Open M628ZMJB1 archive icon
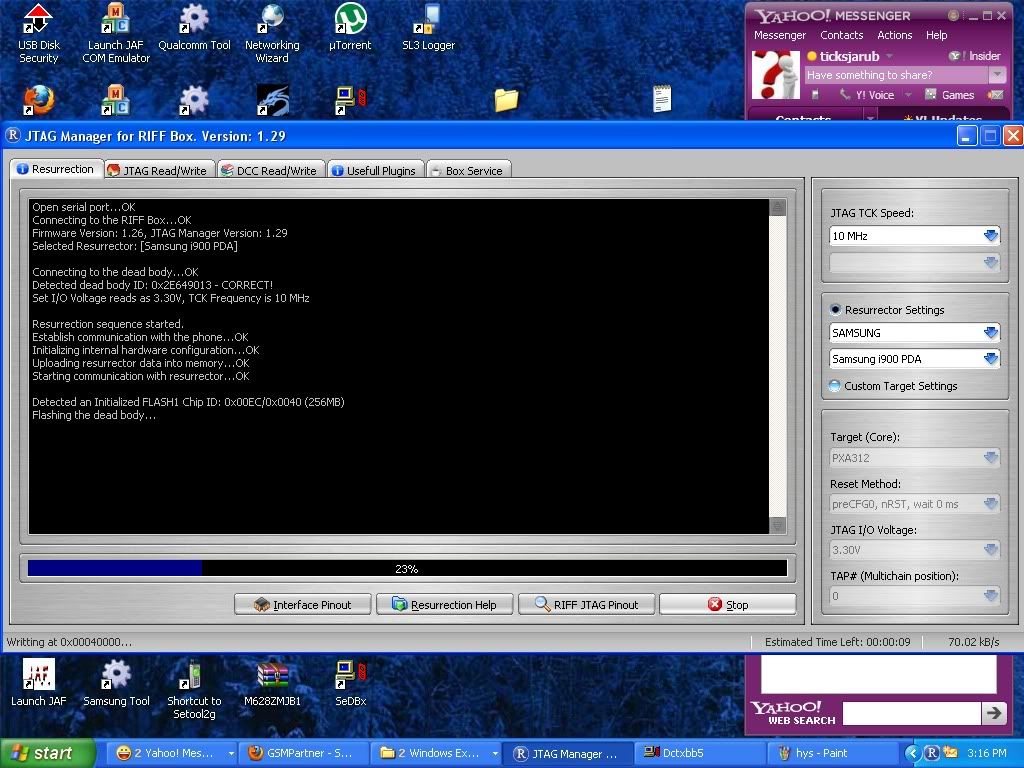Screen dimensions: 1024x768 coord(272,682)
